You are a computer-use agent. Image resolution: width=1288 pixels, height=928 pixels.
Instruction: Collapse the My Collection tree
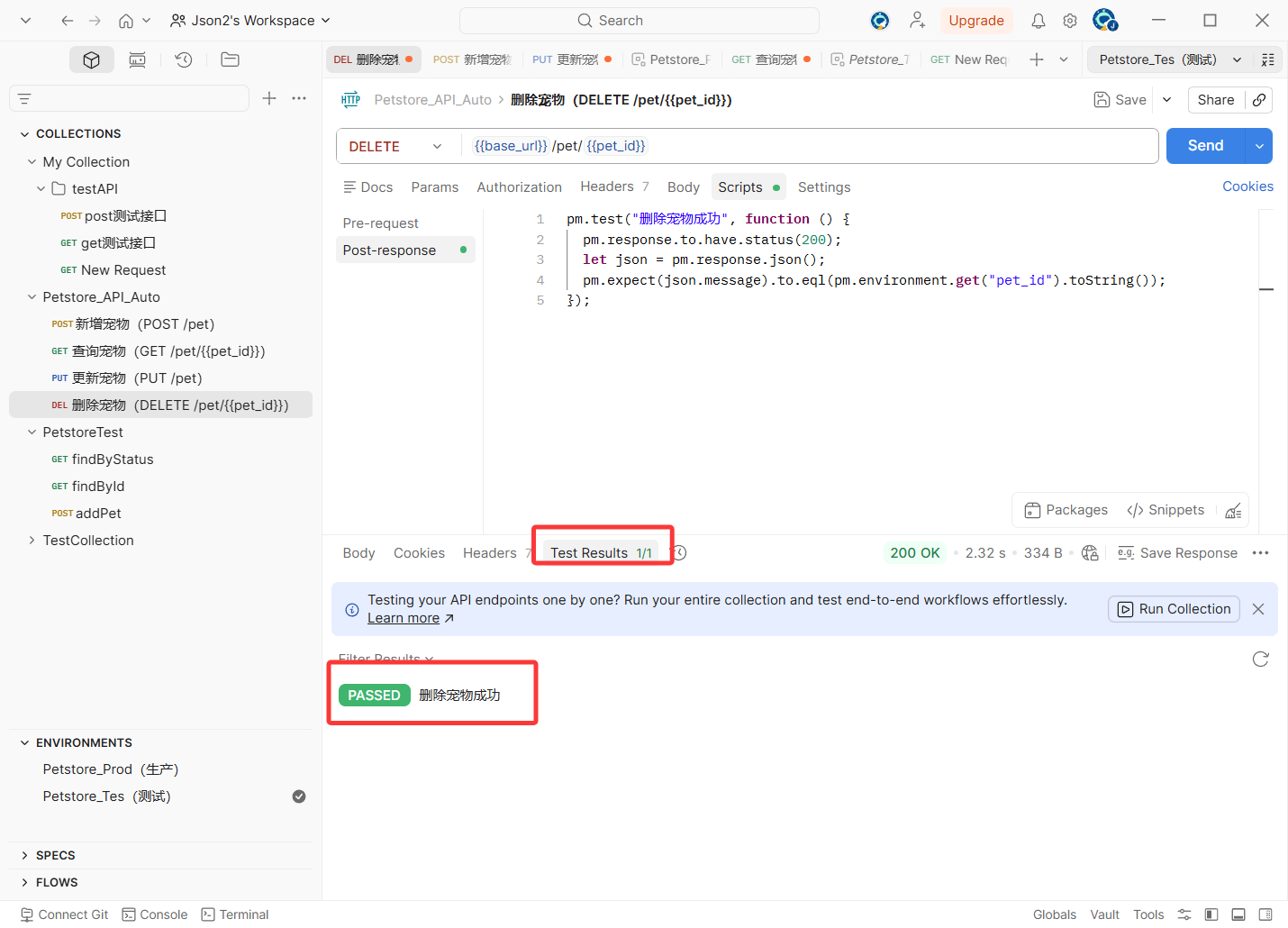point(32,162)
